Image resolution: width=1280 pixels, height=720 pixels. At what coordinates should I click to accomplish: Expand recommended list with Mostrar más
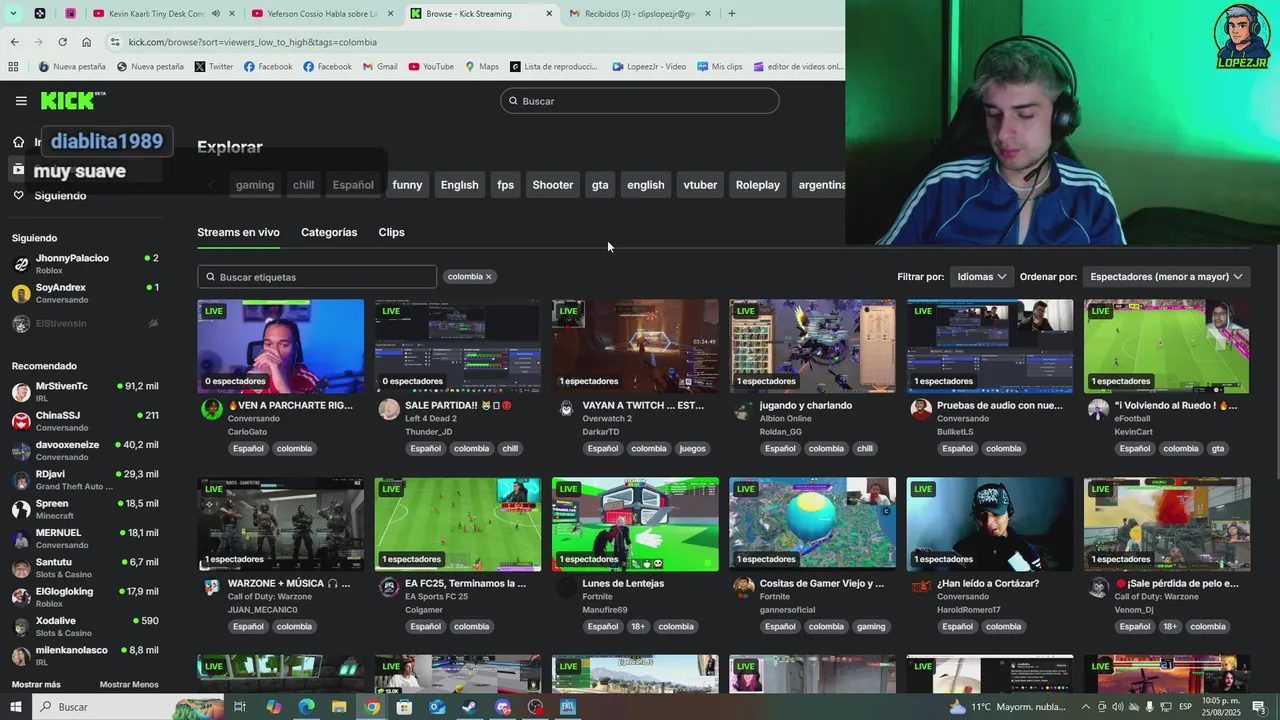(x=36, y=685)
